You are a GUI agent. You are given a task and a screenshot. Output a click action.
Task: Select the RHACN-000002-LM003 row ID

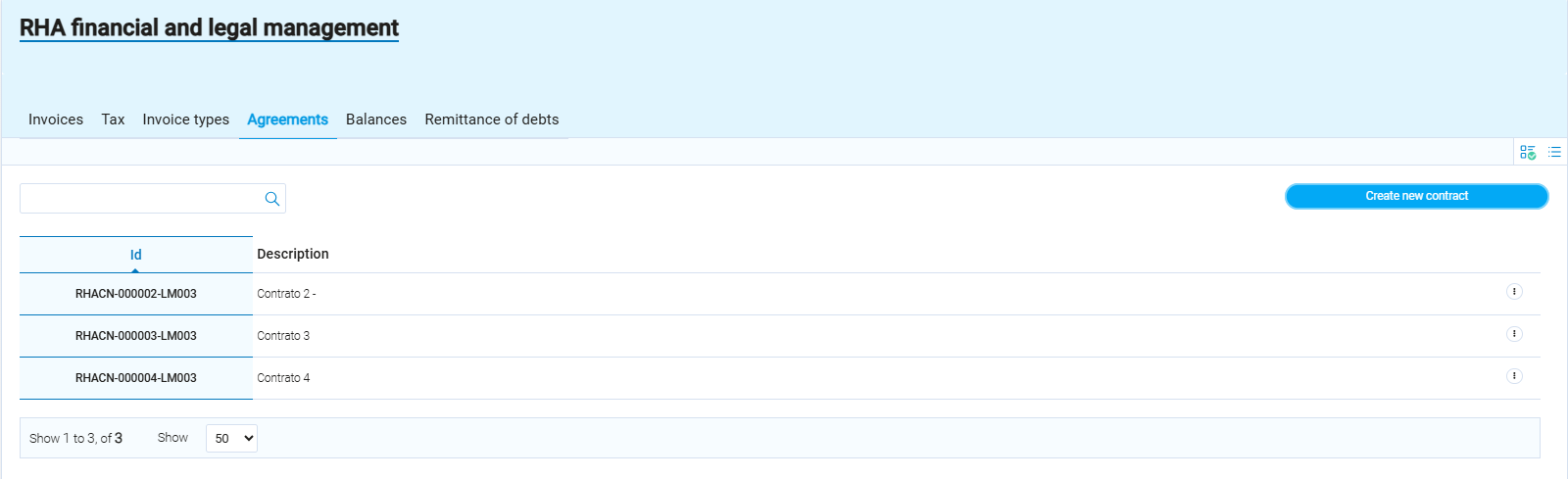click(x=136, y=294)
